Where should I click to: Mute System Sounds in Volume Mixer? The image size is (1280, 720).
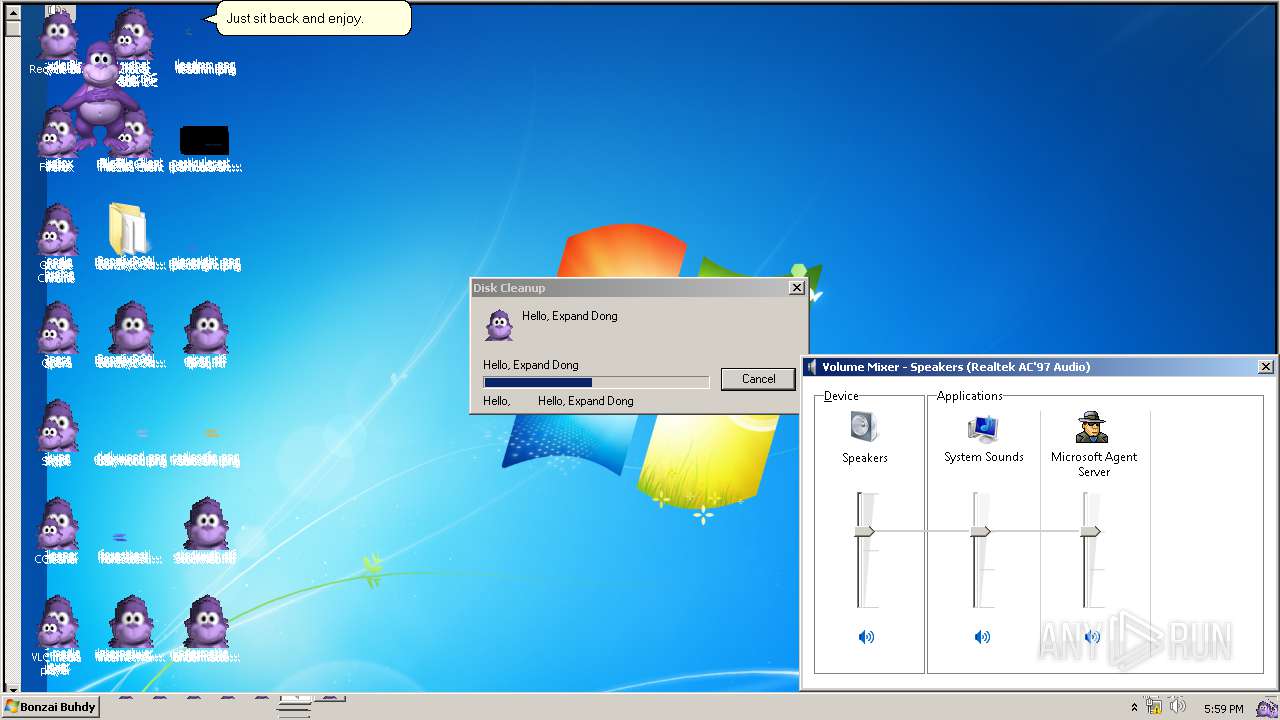point(982,637)
